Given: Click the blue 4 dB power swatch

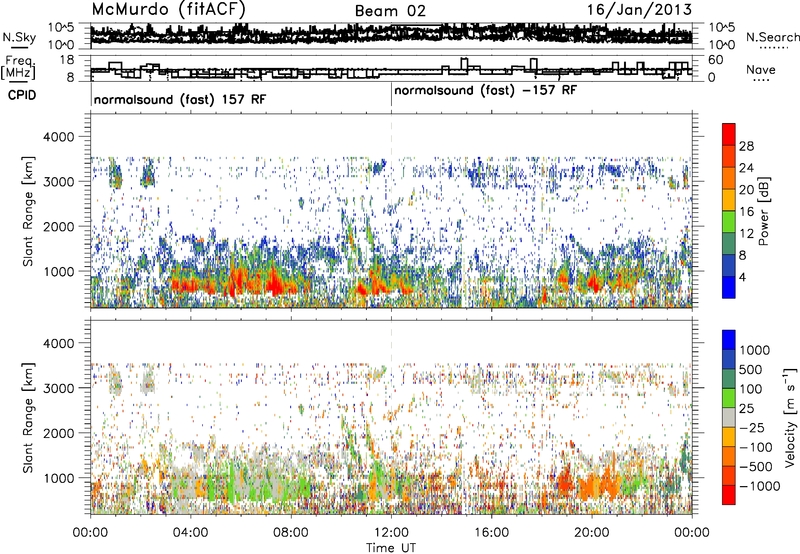Looking at the screenshot, I should coord(729,287).
